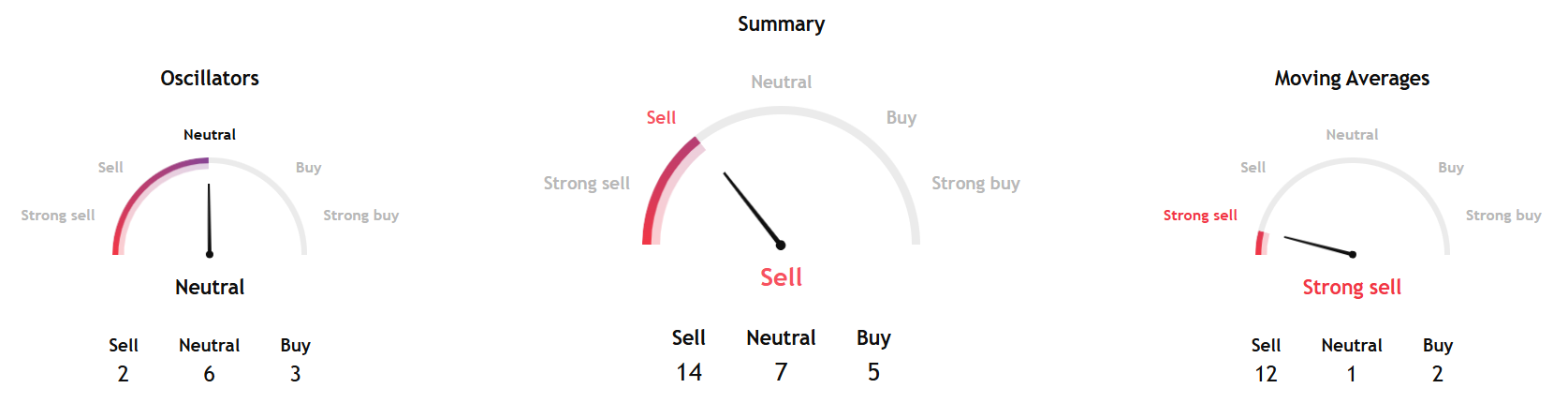1568x403 pixels.
Task: Click the Summary gauge needle
Action: click(x=752, y=208)
